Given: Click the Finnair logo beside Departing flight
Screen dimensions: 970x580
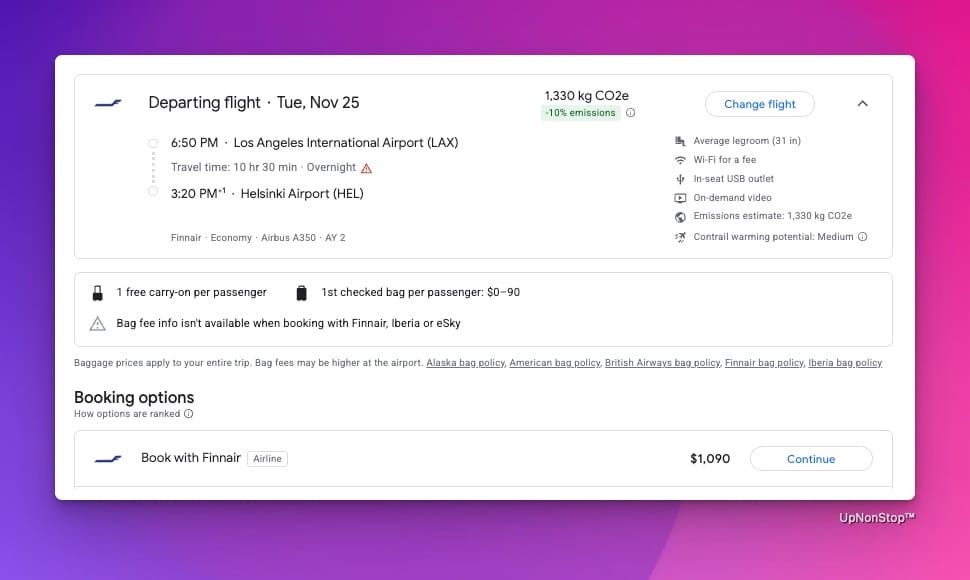Looking at the screenshot, I should (108, 103).
